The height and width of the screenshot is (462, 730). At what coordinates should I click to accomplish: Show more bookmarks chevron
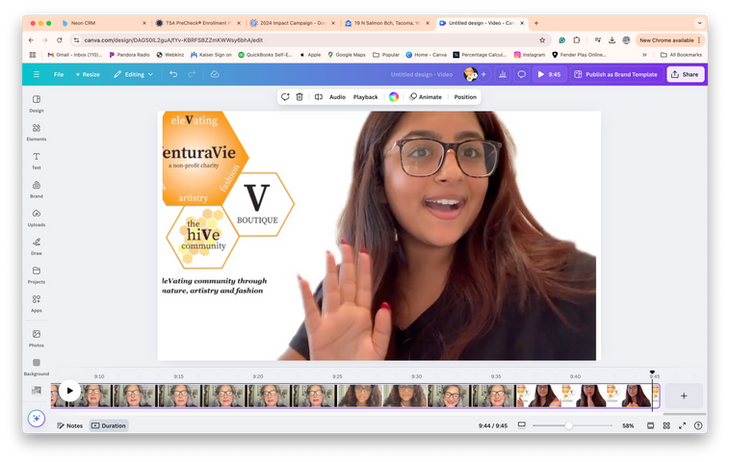pos(644,54)
